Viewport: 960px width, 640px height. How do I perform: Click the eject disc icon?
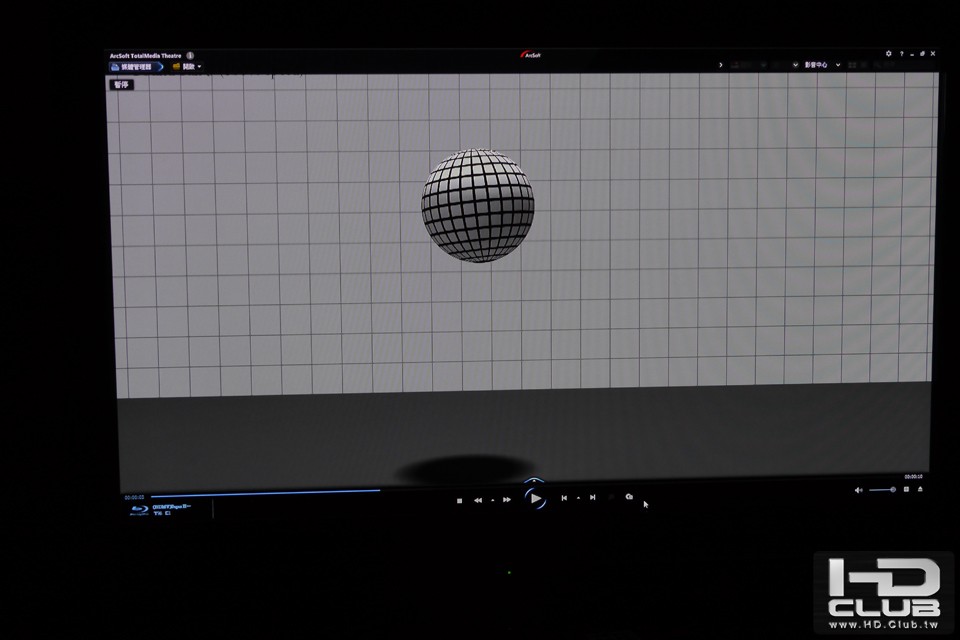[x=920, y=489]
